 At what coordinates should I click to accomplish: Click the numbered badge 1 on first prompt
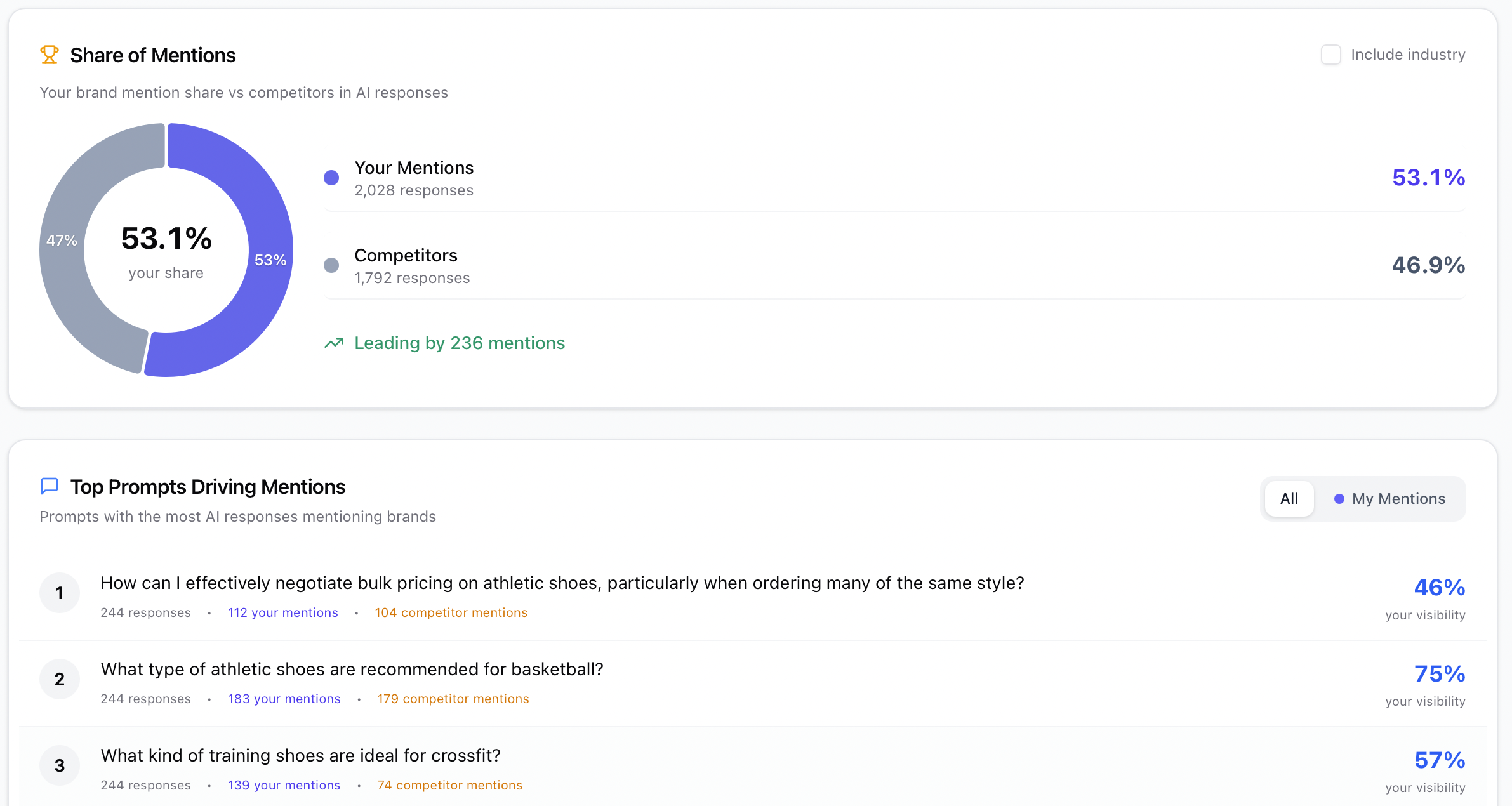pyautogui.click(x=59, y=593)
